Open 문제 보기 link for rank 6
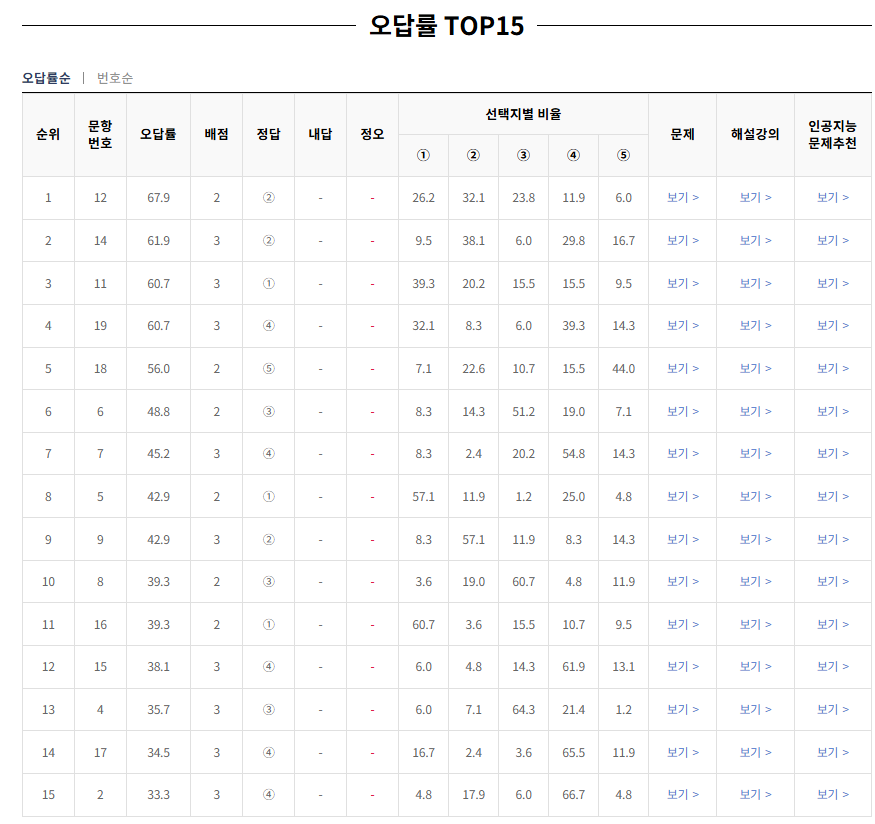Image resolution: width=875 pixels, height=824 pixels. click(x=682, y=411)
